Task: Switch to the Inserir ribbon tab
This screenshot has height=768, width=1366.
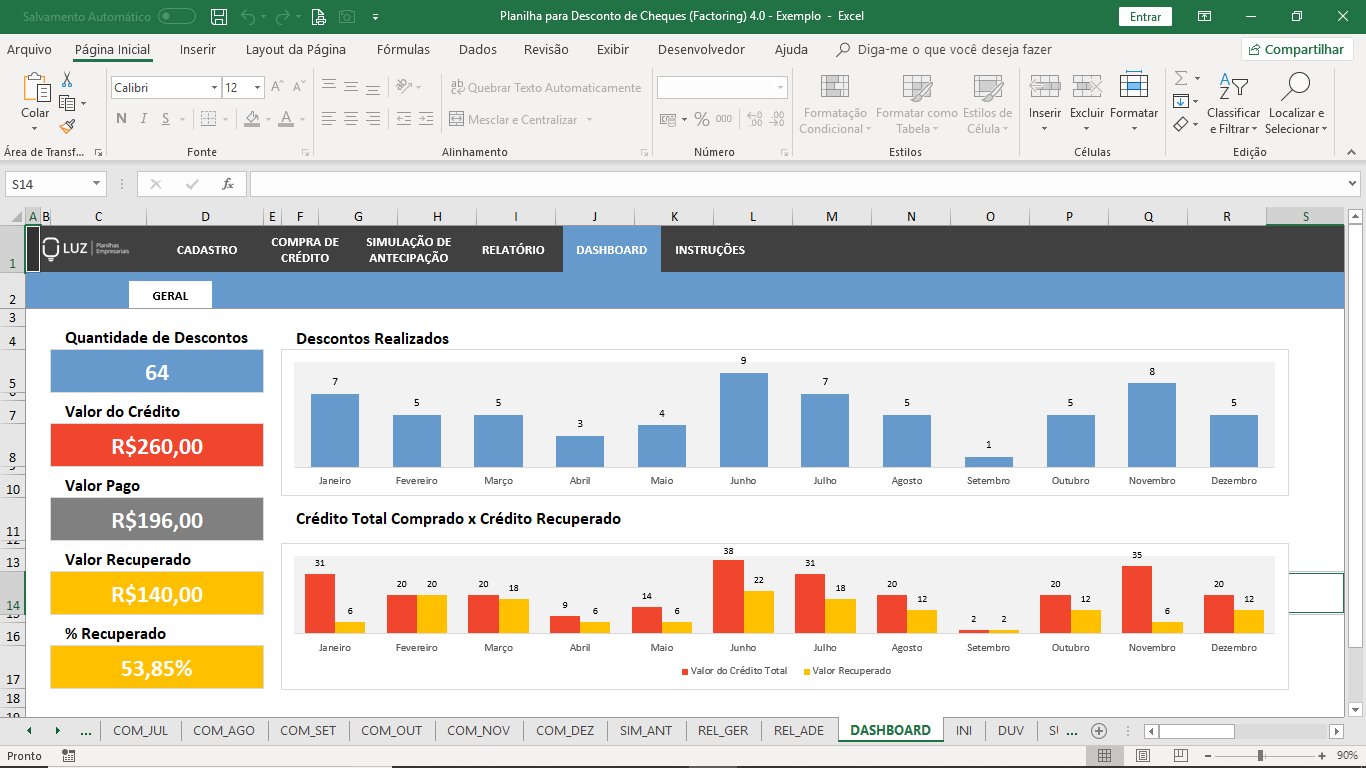Action: (198, 49)
